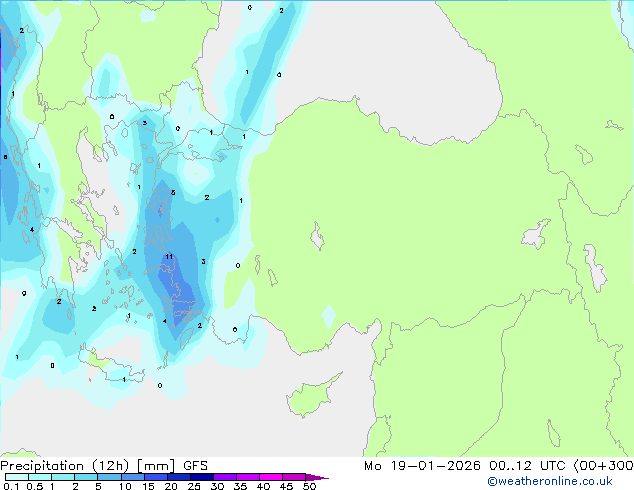Click the legend scale label "15"

click(x=148, y=486)
